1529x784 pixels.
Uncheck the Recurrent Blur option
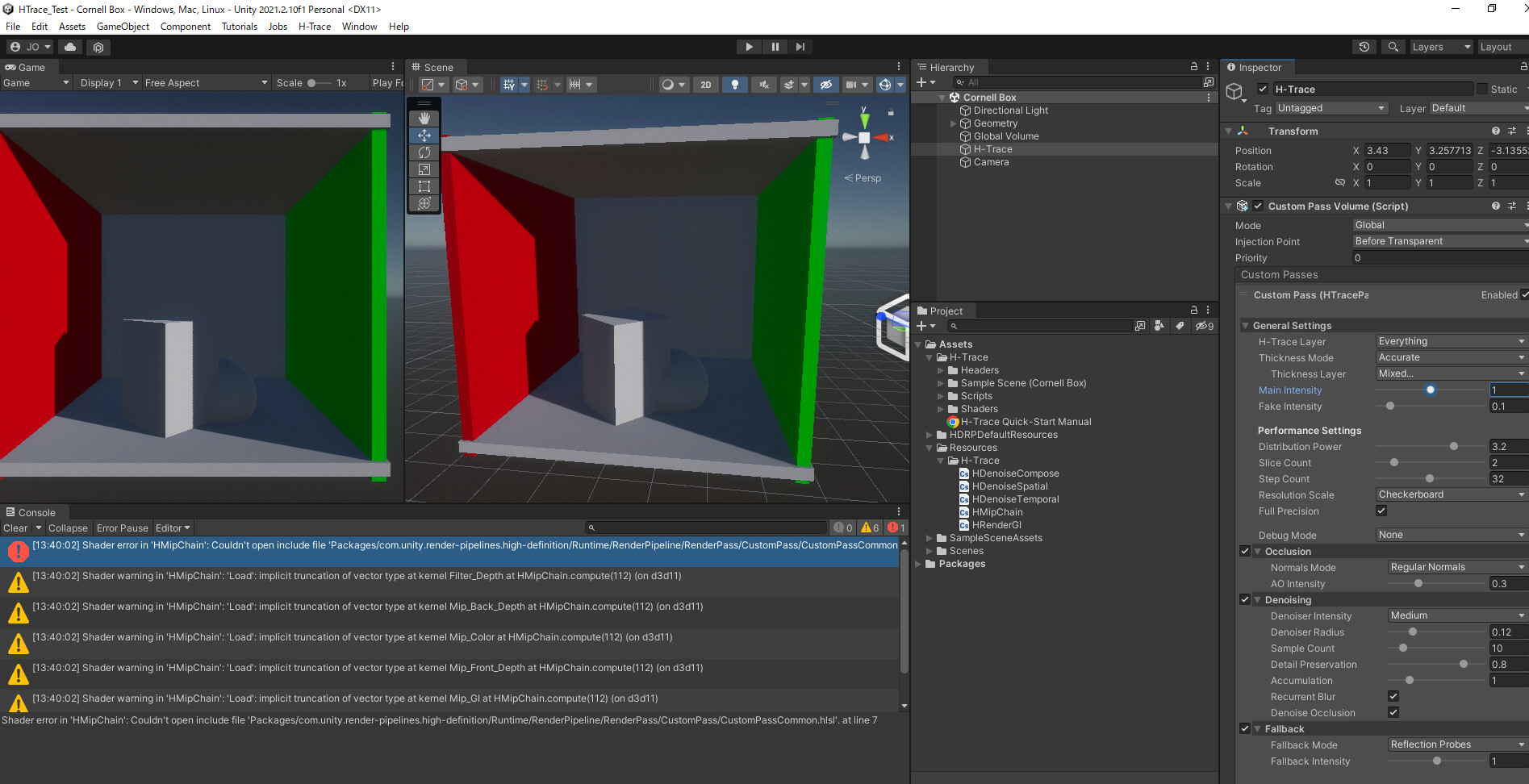[x=1393, y=696]
